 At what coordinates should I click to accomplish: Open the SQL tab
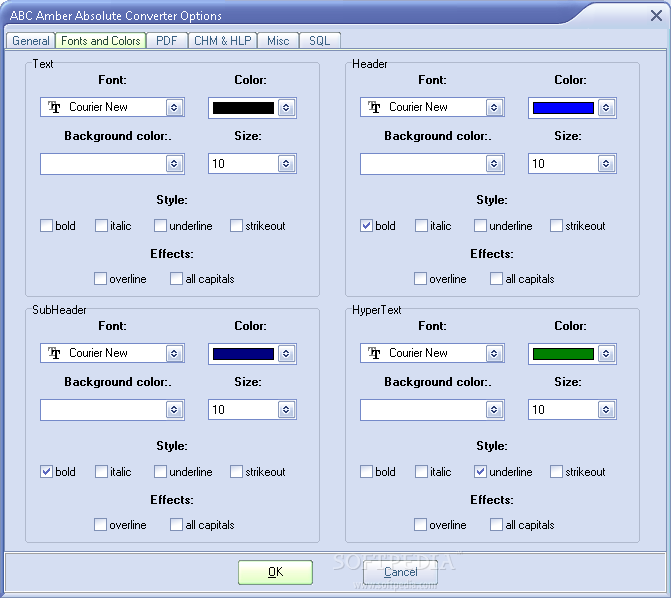[320, 41]
